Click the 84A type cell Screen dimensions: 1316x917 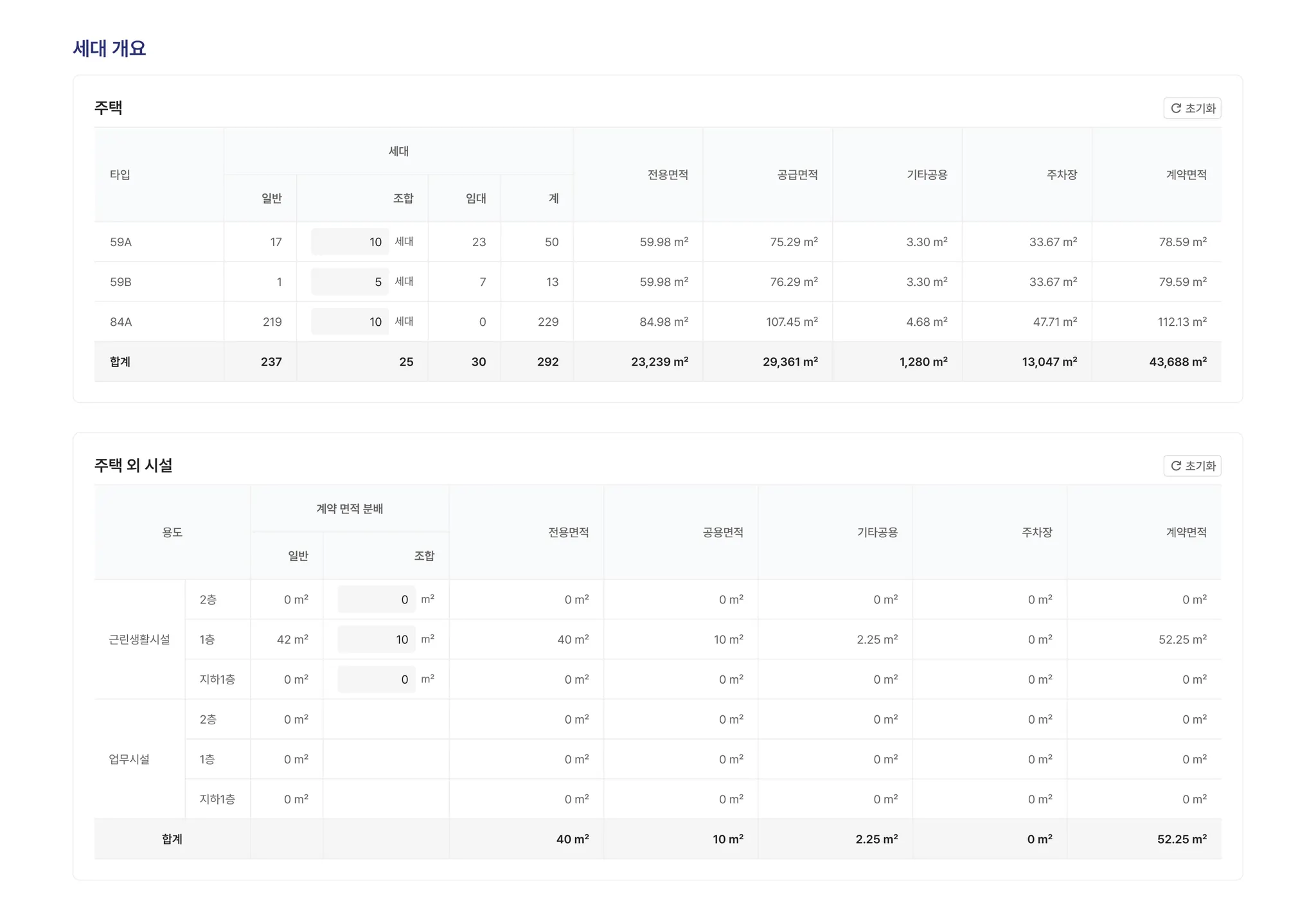tap(121, 321)
